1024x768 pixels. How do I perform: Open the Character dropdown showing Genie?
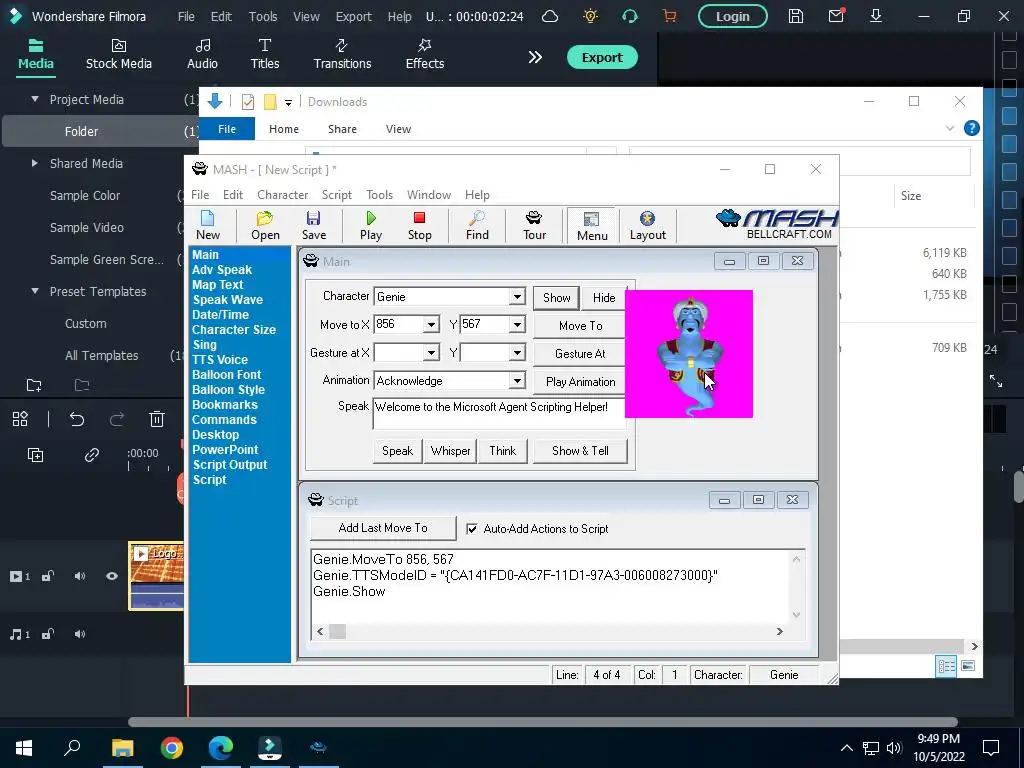(517, 297)
